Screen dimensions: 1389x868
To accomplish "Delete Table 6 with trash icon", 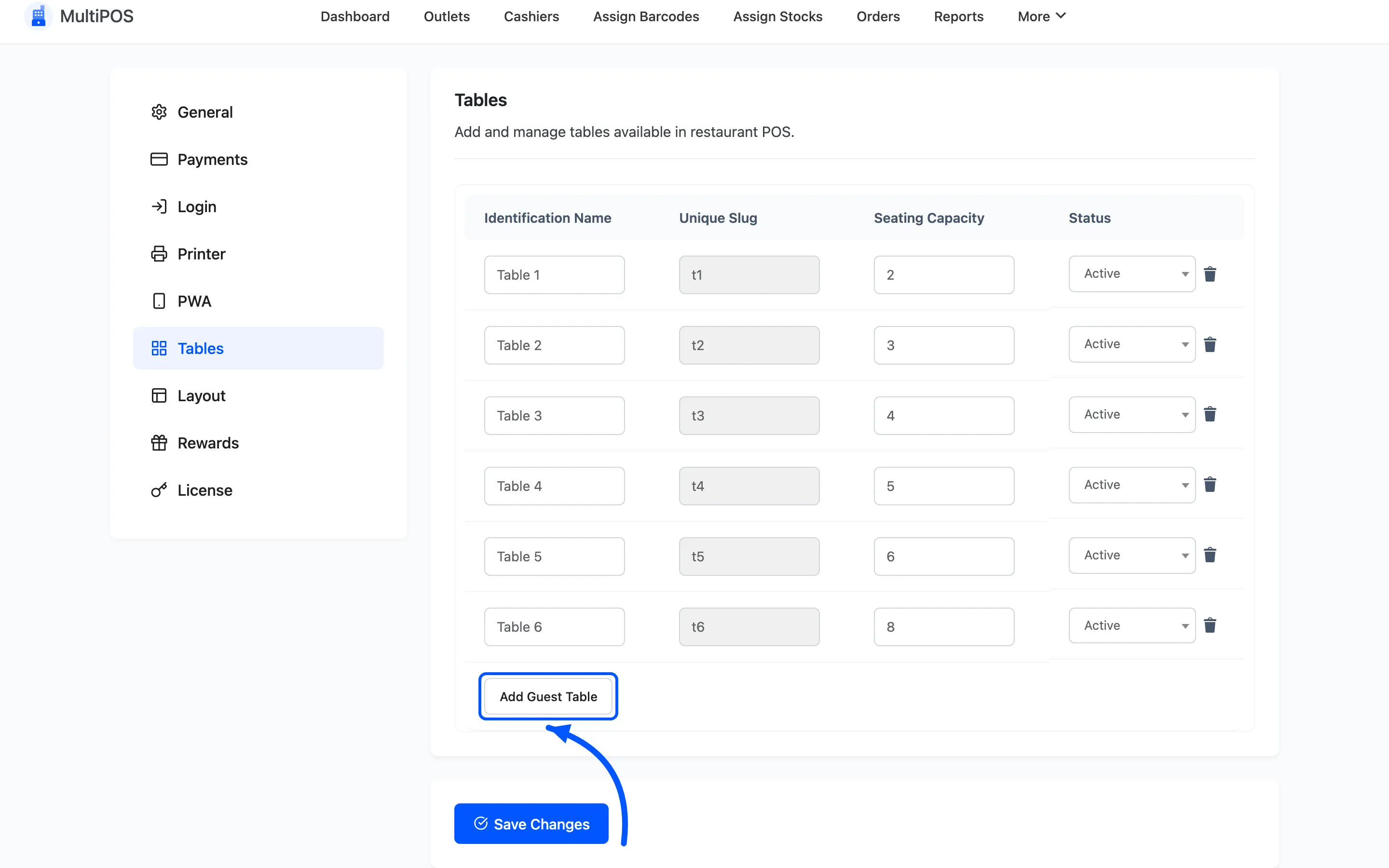I will tap(1210, 626).
